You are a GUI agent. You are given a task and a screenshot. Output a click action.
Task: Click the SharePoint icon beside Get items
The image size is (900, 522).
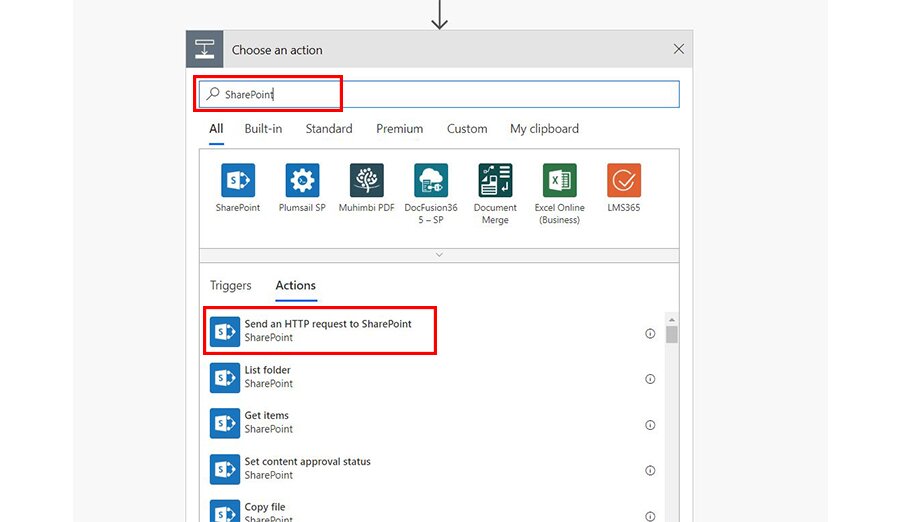click(224, 423)
